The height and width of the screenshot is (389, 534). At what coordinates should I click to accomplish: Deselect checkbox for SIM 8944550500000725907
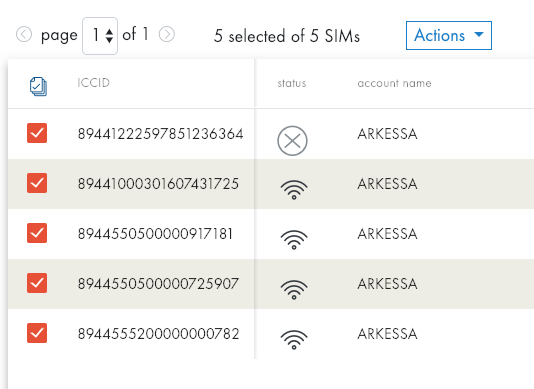point(37,283)
